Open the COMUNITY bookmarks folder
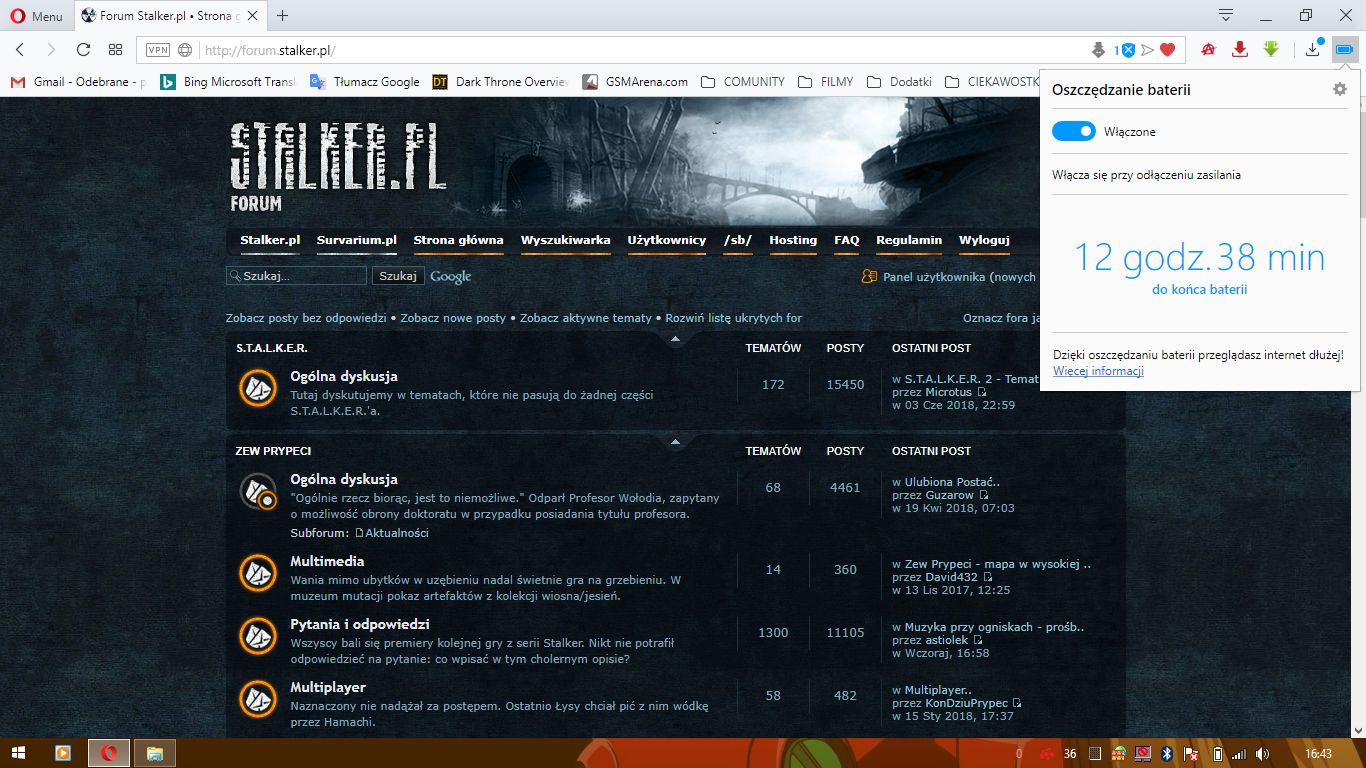The width and height of the screenshot is (1366, 768). pyautogui.click(x=743, y=82)
